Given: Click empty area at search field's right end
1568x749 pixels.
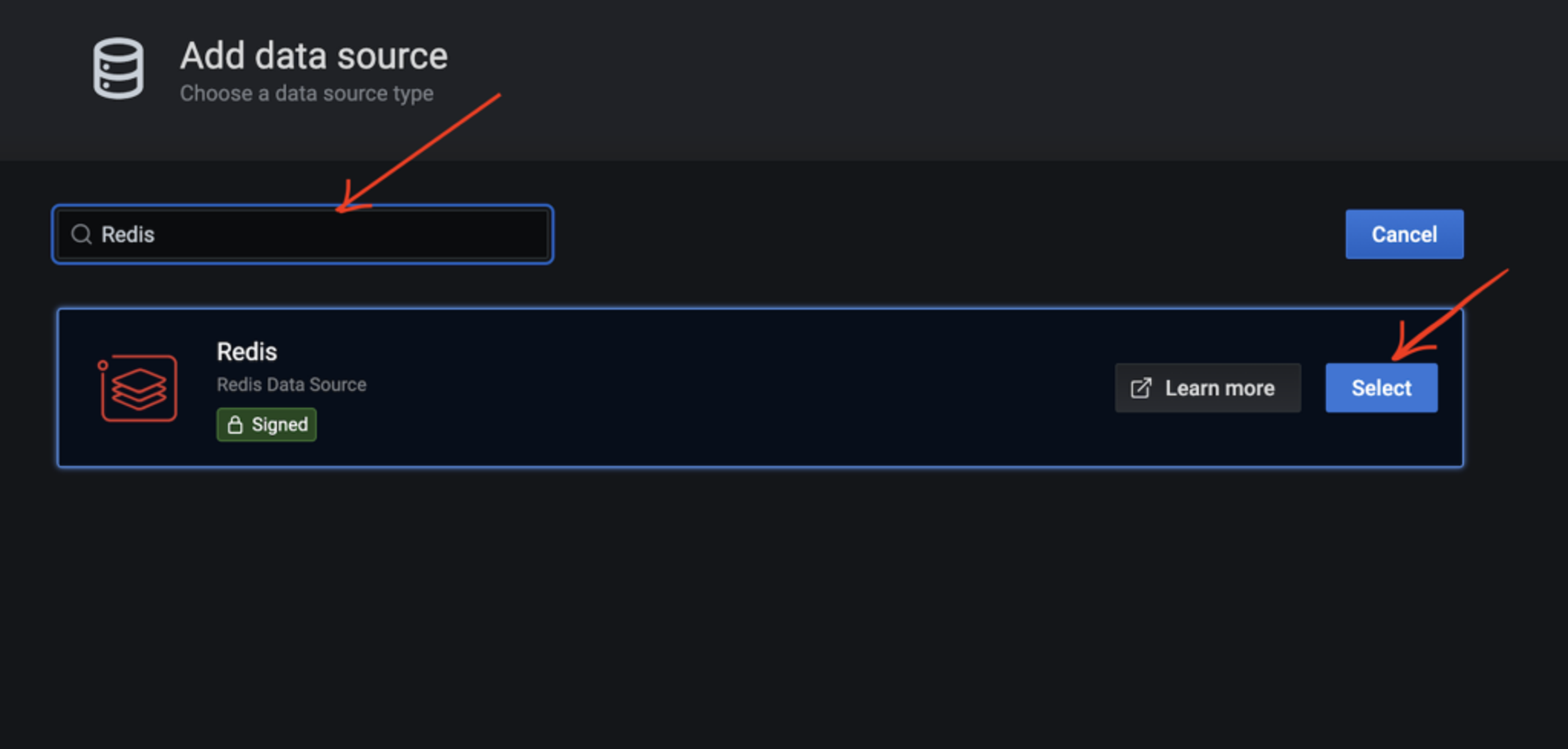Looking at the screenshot, I should point(487,234).
